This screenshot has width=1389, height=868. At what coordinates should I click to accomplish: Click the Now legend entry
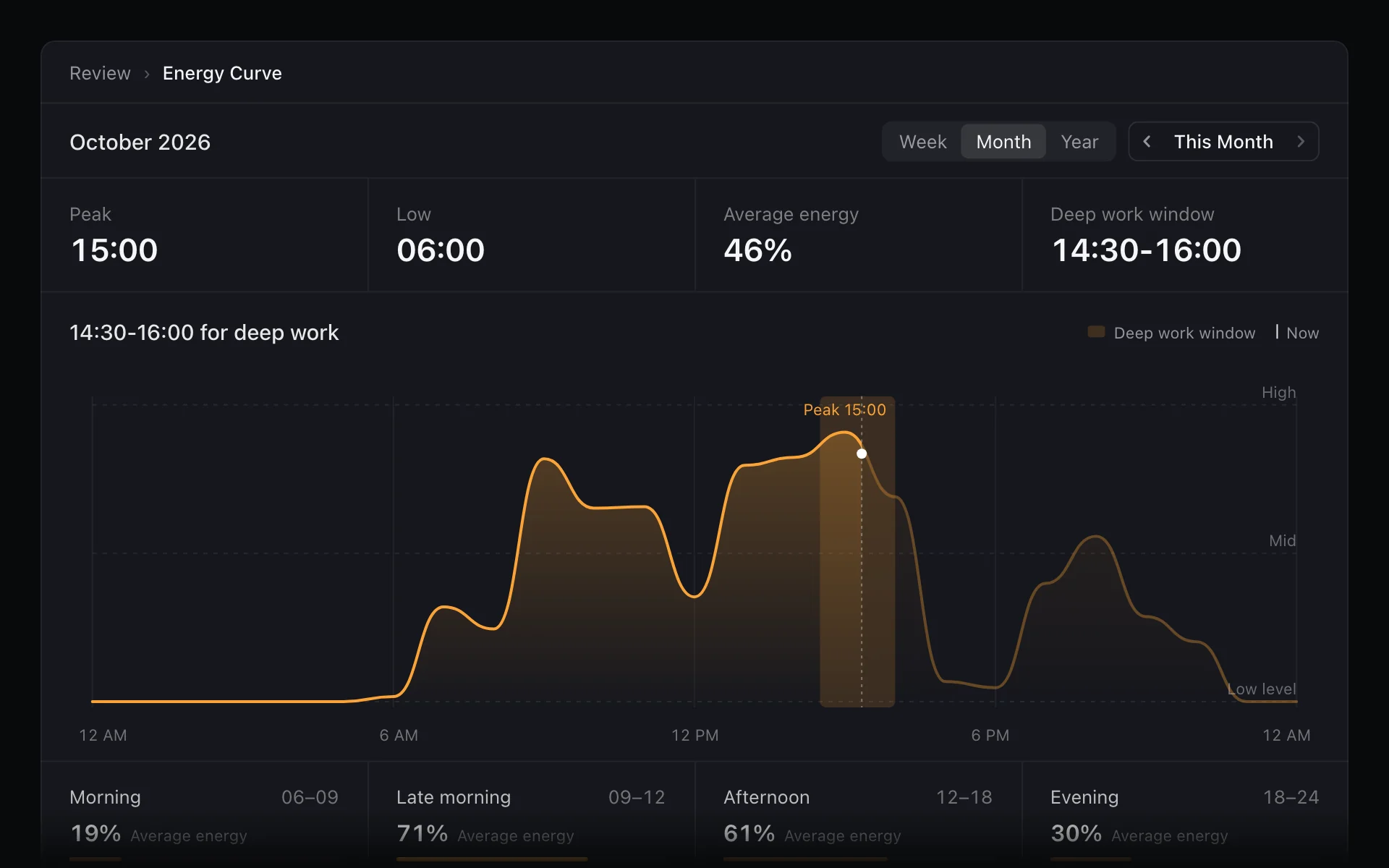coord(1297,333)
